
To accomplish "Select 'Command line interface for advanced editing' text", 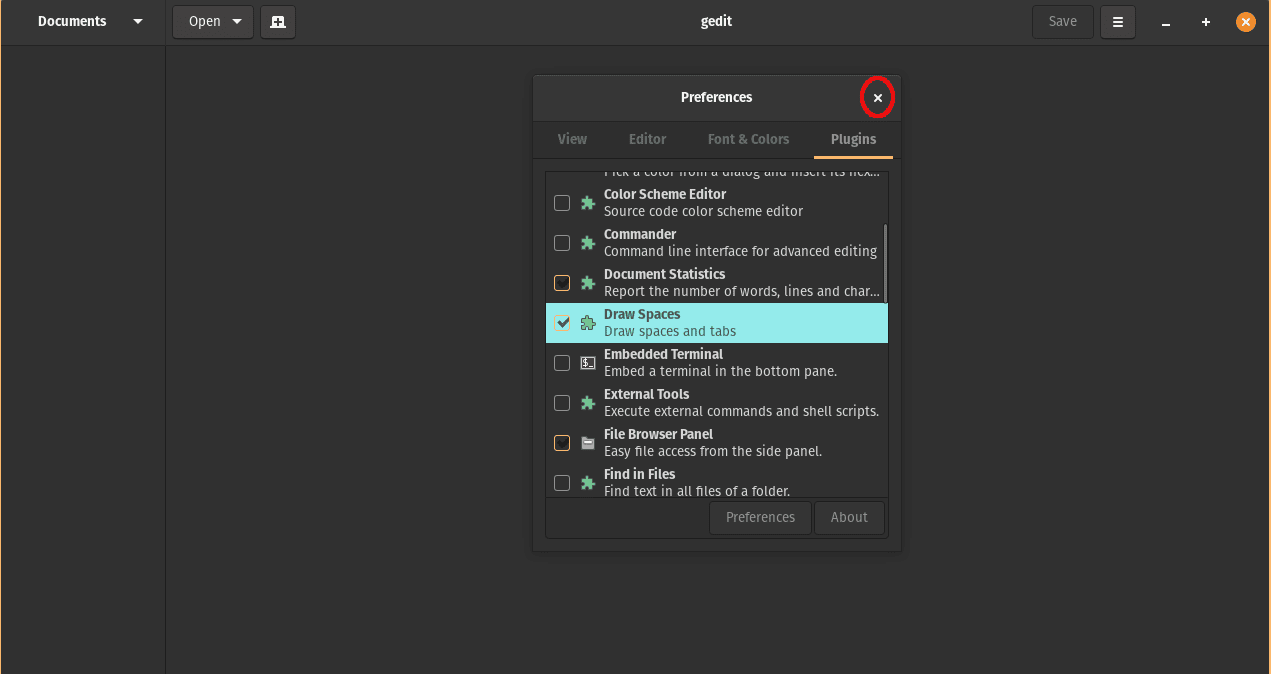I will click(x=740, y=251).
